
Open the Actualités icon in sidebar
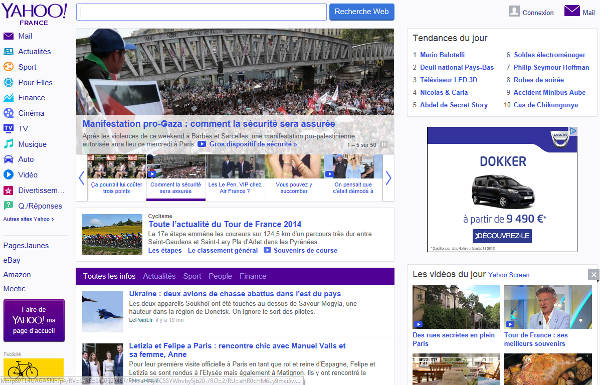coord(8,52)
